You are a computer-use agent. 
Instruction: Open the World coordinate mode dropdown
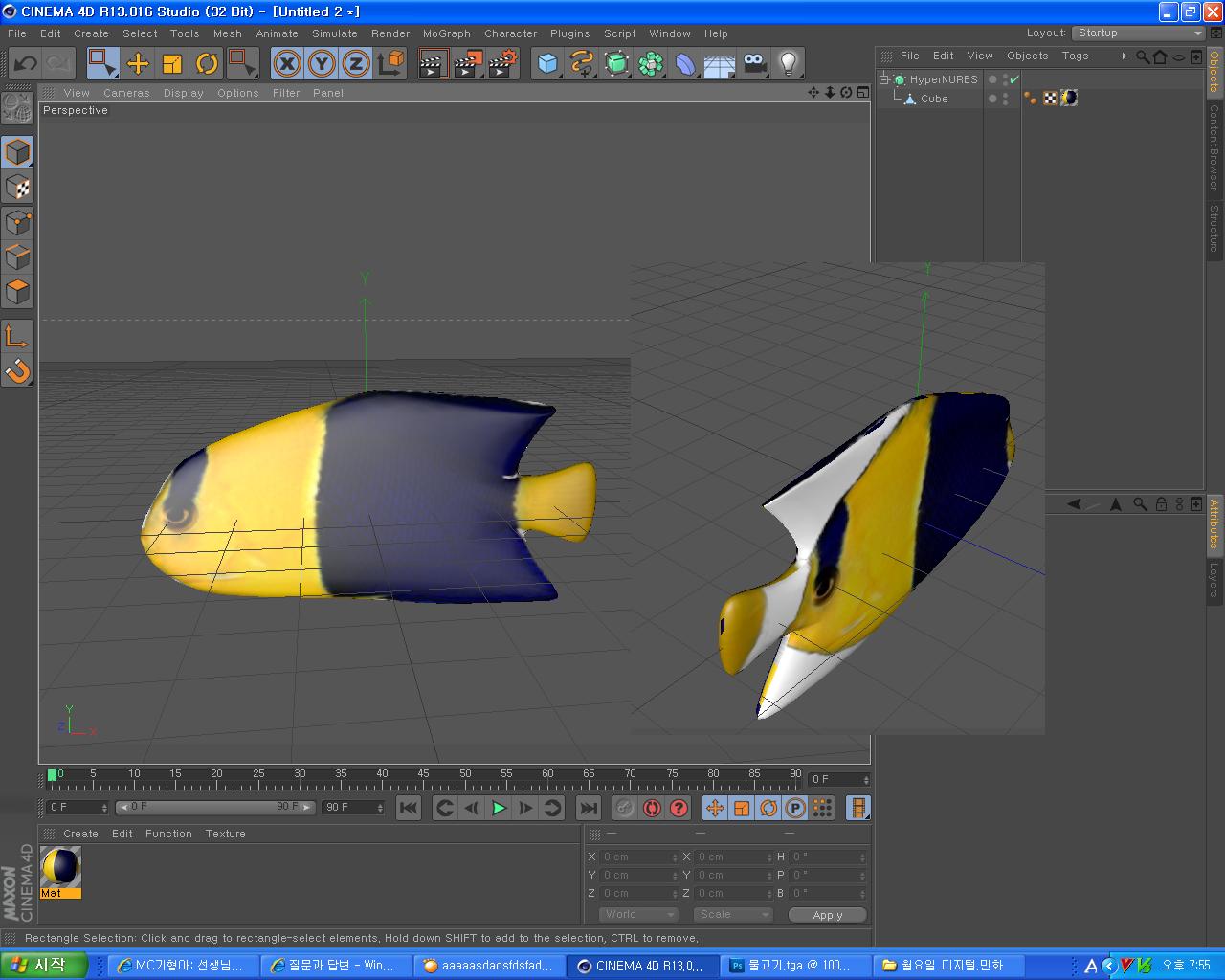click(639, 915)
